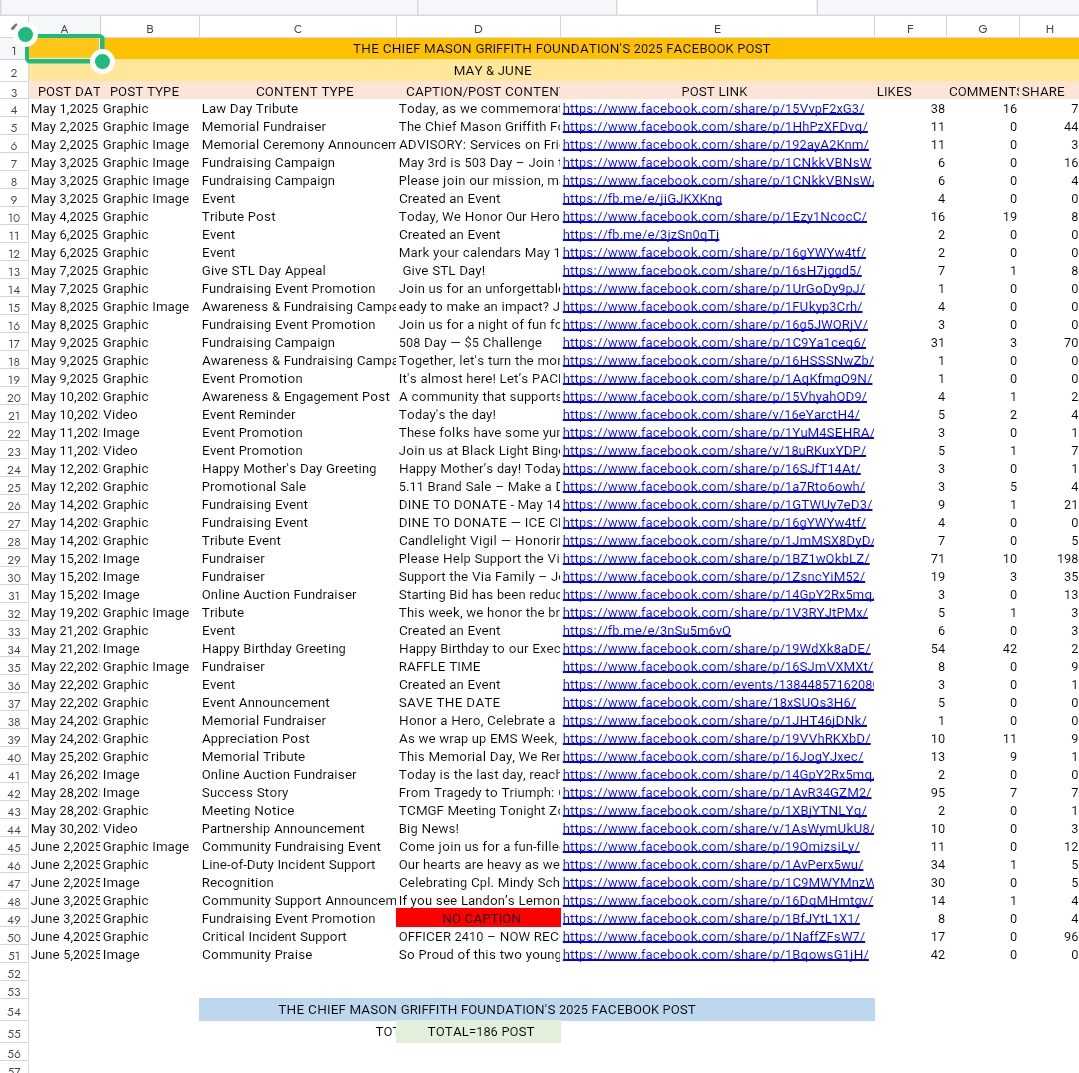Select column F by its header
The image size is (1079, 1073).
click(910, 29)
